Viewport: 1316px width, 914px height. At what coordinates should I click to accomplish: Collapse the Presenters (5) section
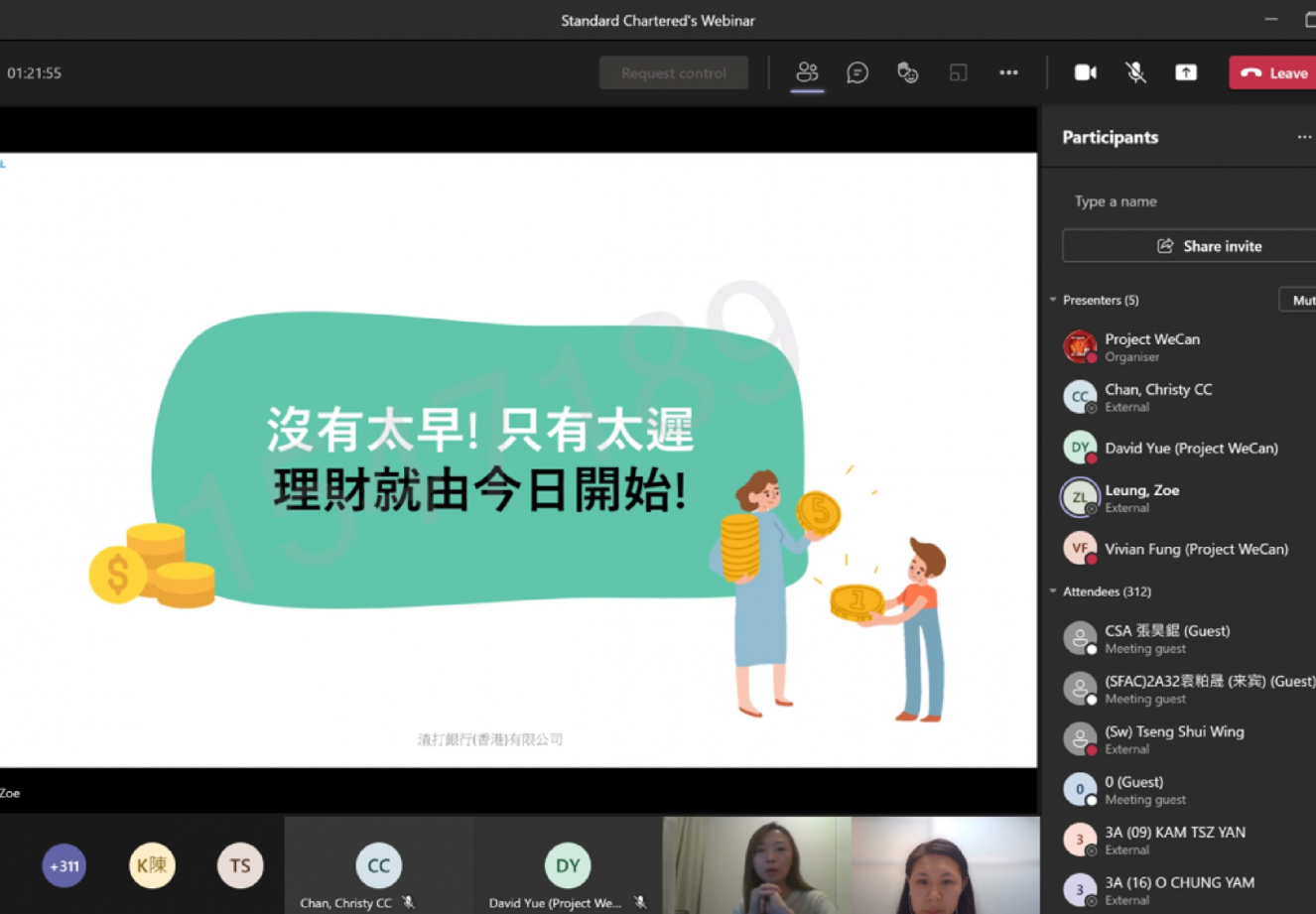(1053, 300)
